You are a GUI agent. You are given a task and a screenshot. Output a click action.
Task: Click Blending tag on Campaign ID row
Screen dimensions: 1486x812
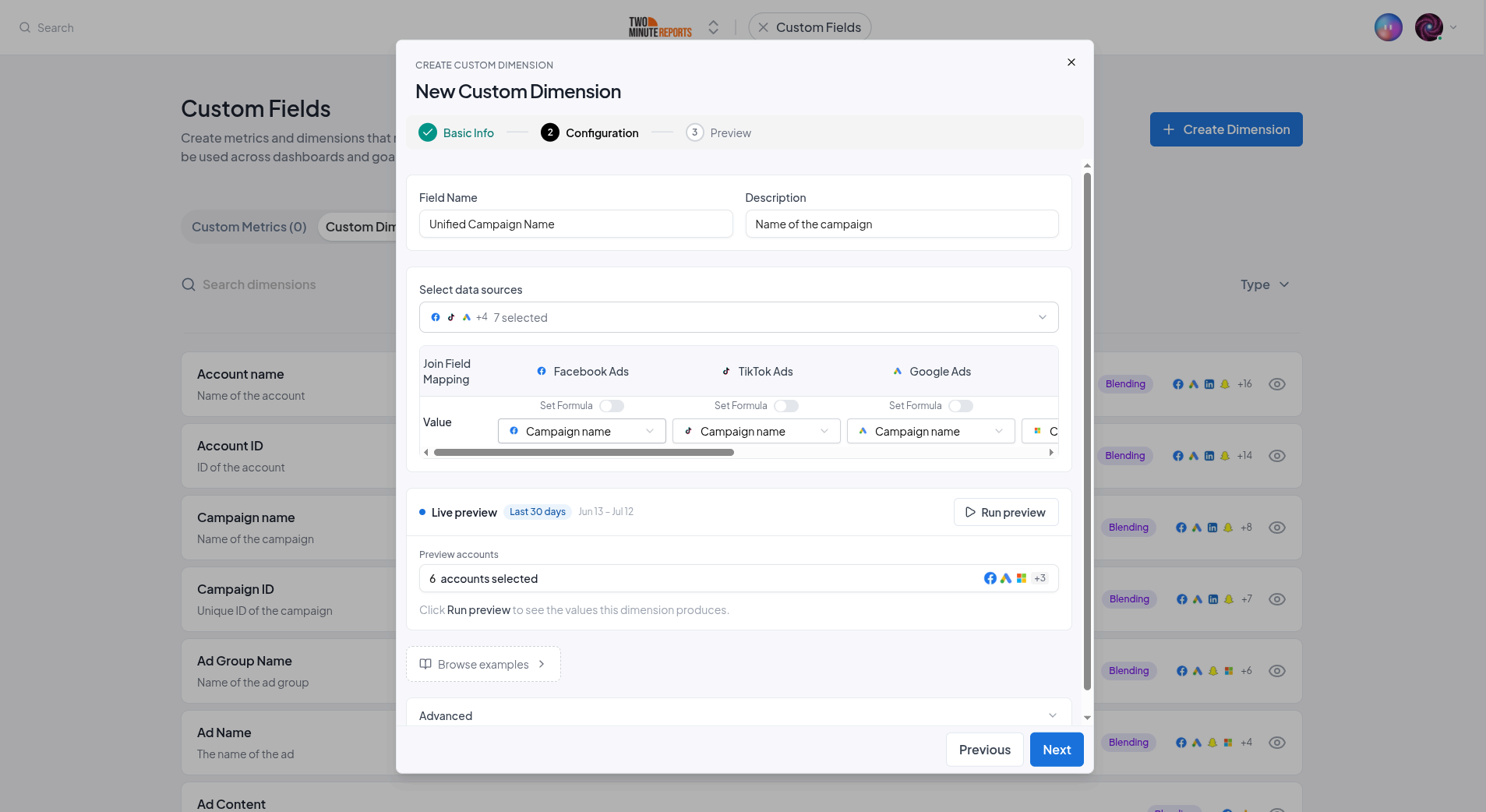(x=1129, y=599)
